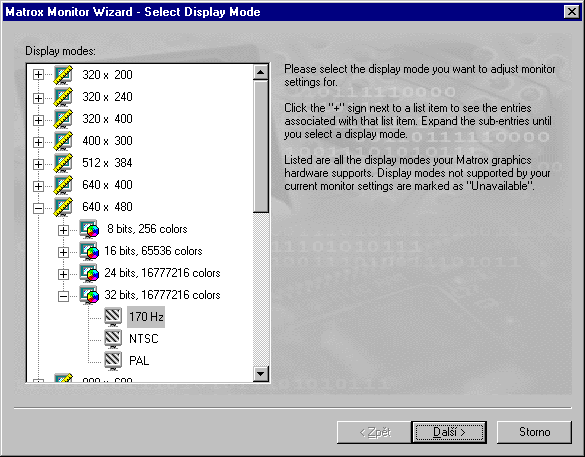Select the 640 x 400 list item
The height and width of the screenshot is (457, 585).
107,185
